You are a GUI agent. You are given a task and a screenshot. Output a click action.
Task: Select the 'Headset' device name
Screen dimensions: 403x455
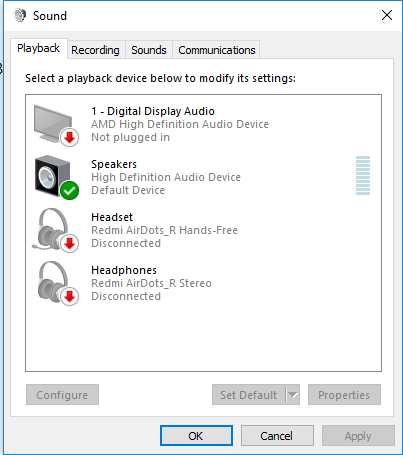tap(112, 217)
